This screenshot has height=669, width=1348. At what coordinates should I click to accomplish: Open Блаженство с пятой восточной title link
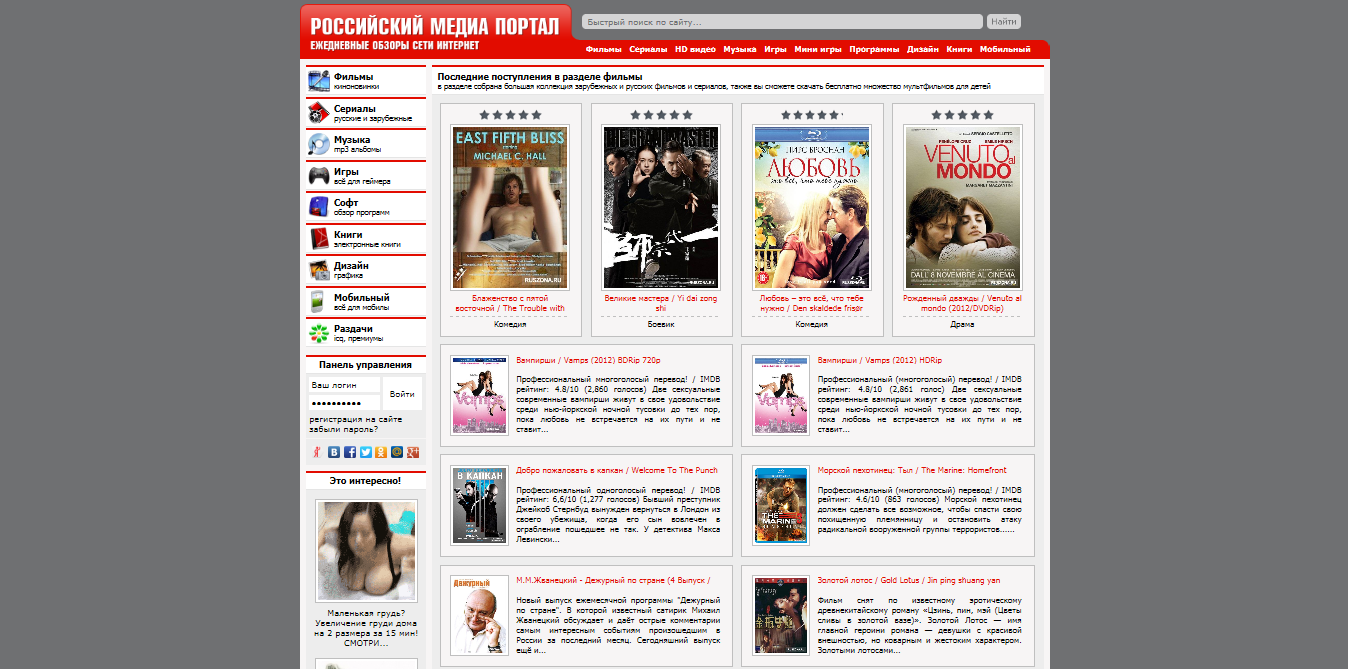[510, 303]
